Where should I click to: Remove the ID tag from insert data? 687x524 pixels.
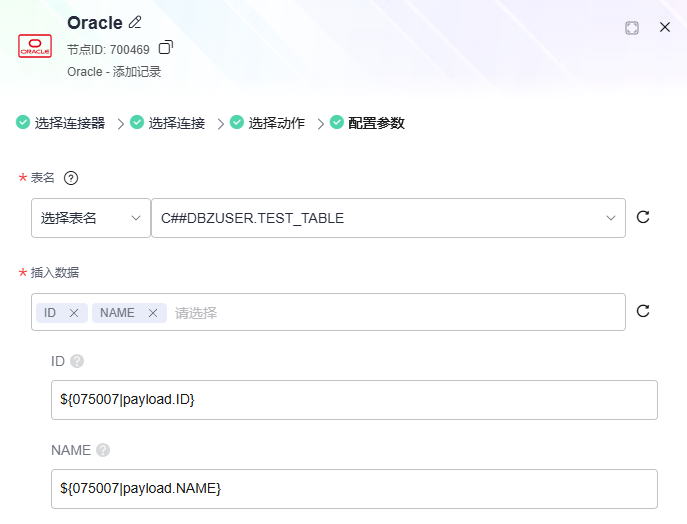click(74, 313)
